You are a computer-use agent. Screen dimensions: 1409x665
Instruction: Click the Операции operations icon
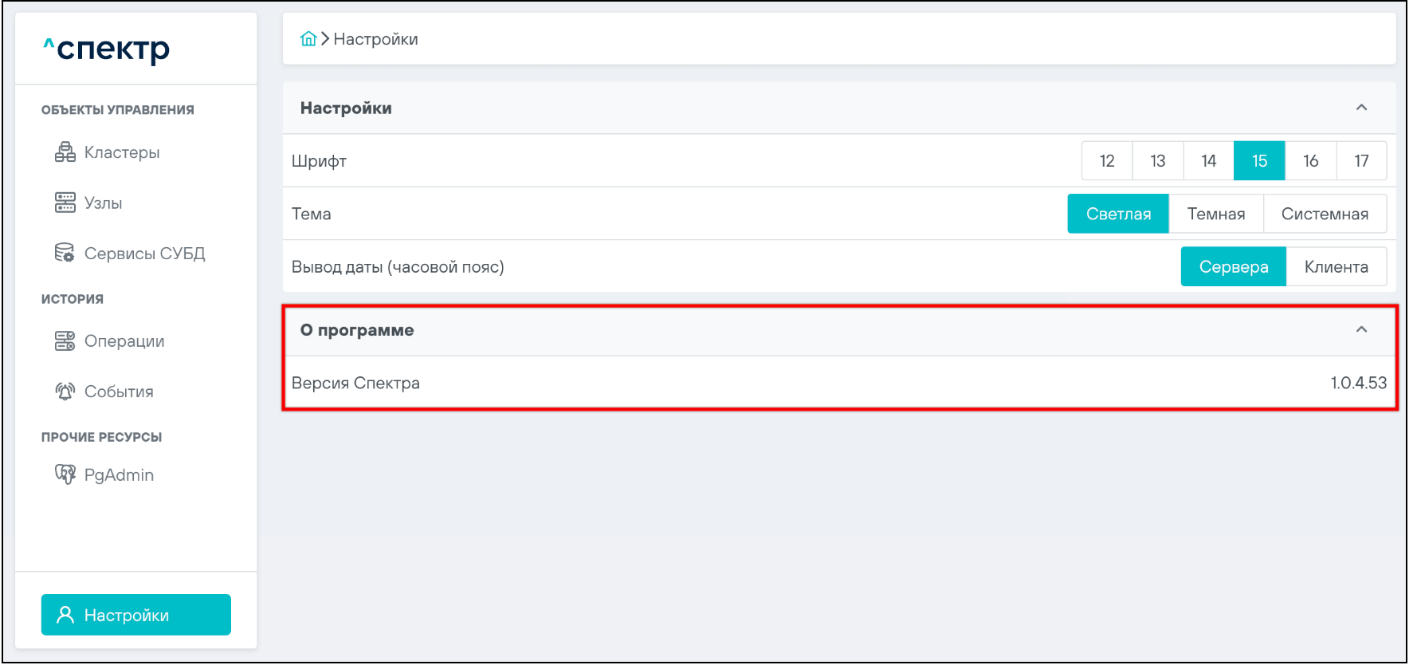[x=65, y=341]
